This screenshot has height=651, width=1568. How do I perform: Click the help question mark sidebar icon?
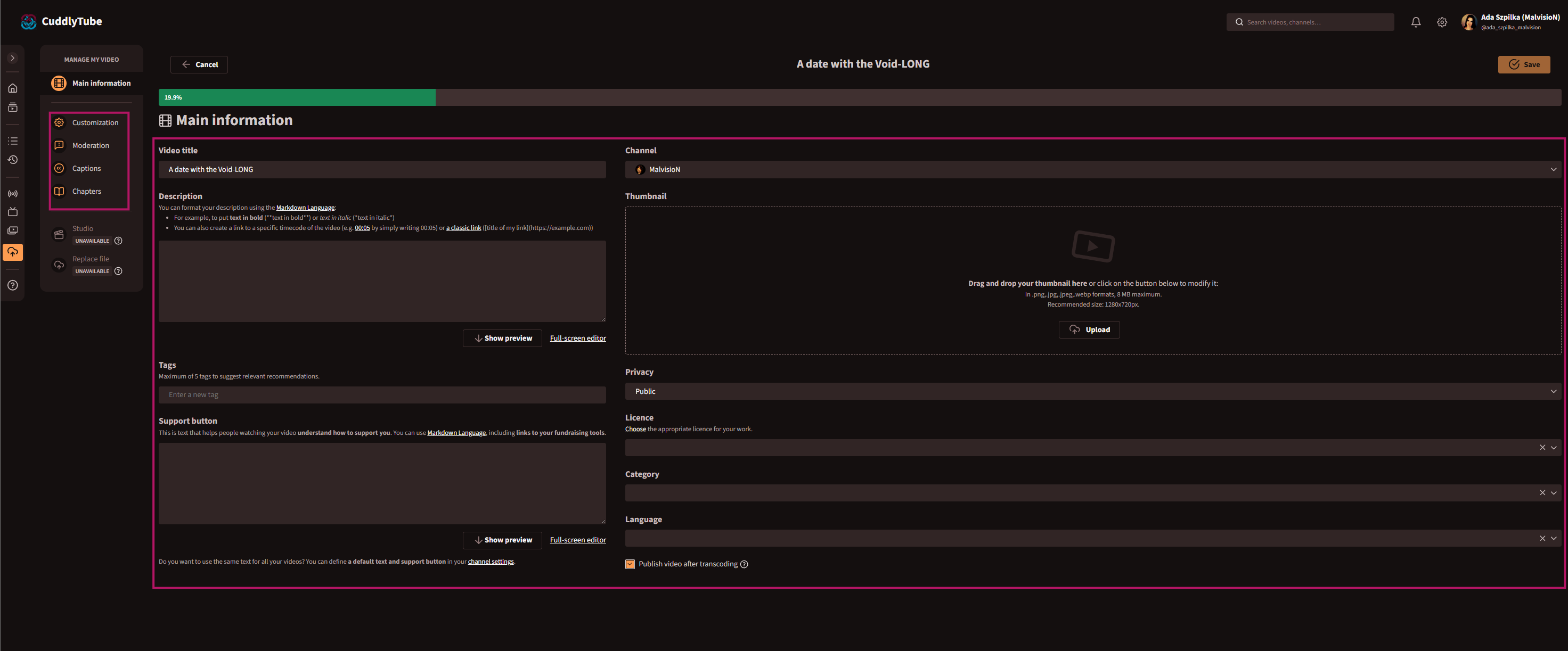13,285
